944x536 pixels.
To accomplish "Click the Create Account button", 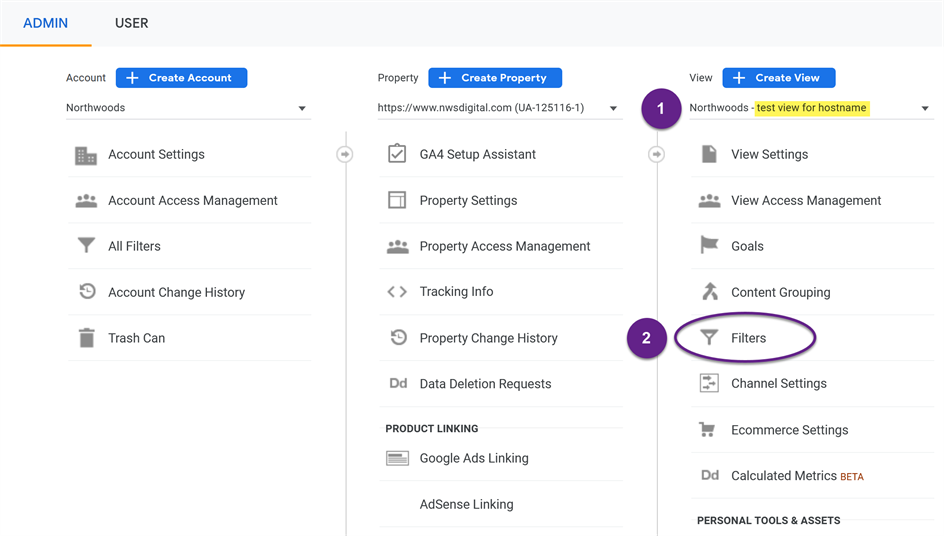I will click(181, 78).
